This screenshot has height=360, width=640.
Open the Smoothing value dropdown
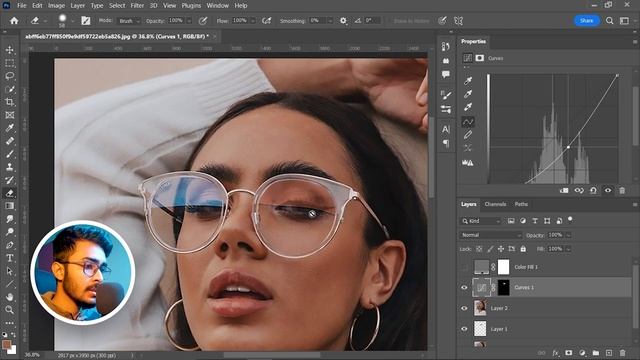(x=330, y=20)
